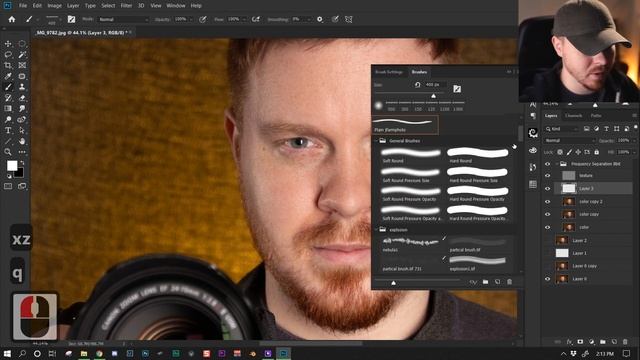
Task: Select the Zoom tool in the toolbox
Action: coord(8,152)
